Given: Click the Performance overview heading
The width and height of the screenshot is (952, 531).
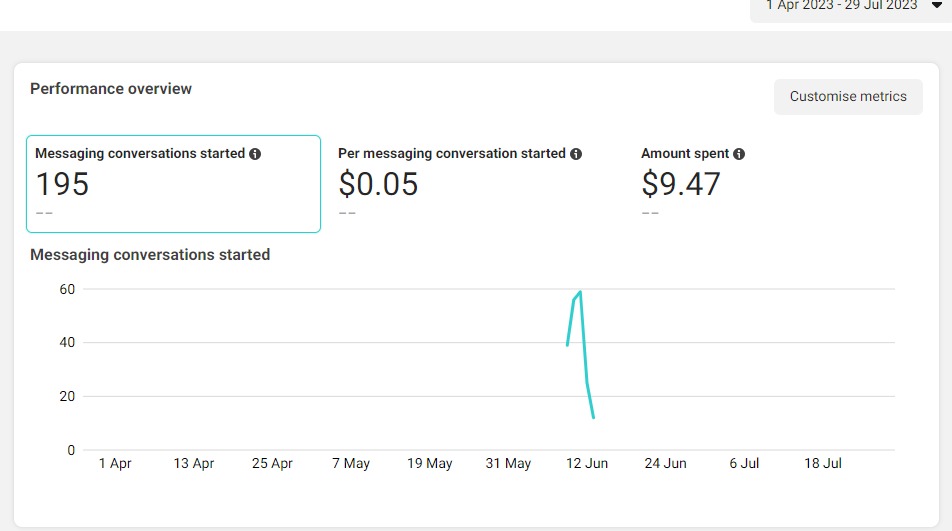Looking at the screenshot, I should click(x=111, y=89).
